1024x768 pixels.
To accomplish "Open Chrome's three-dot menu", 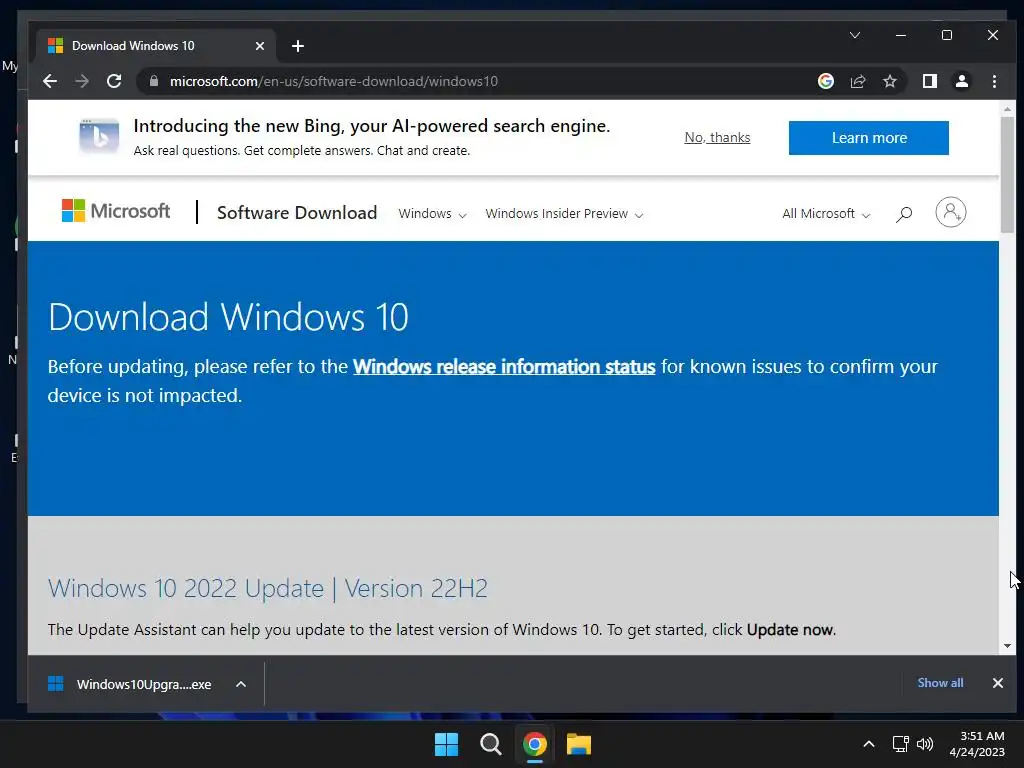I will 994,81.
